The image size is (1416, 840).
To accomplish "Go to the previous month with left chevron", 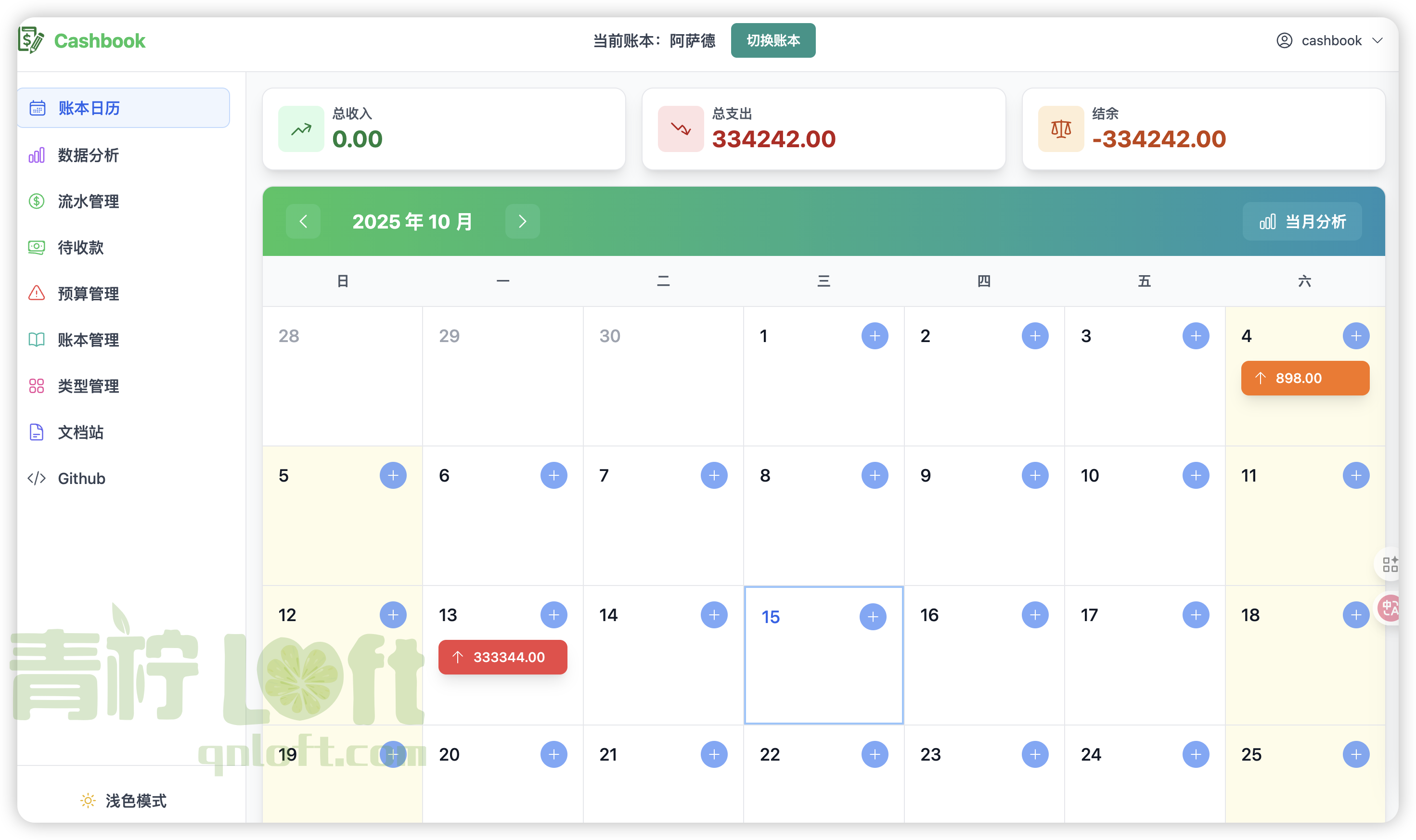I will (x=304, y=221).
